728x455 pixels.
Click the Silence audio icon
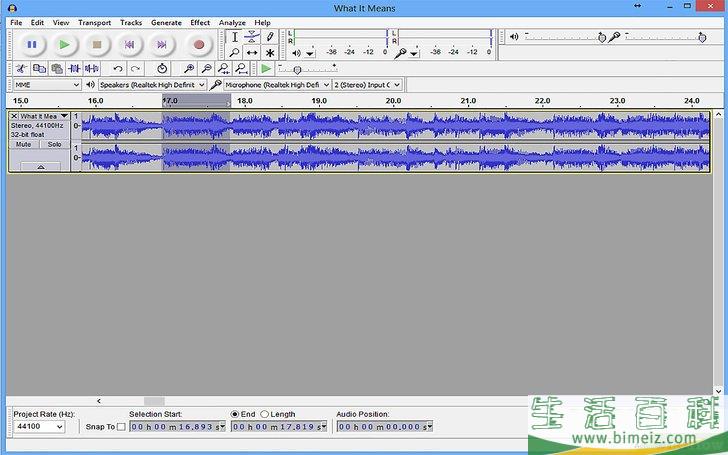(x=91, y=69)
